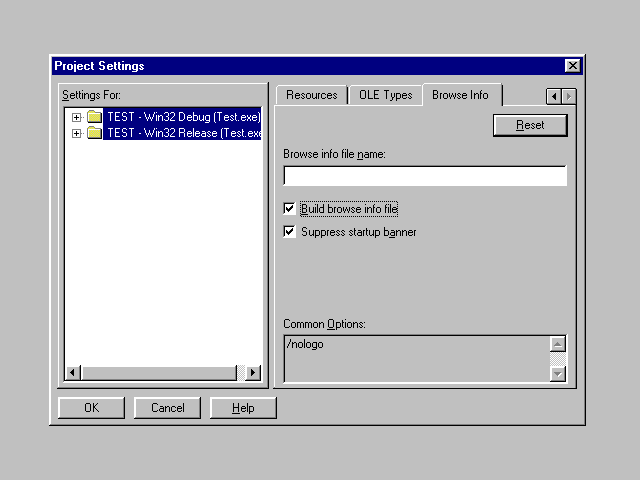Select the Browse Info tab
The width and height of the screenshot is (640, 480).
pos(460,95)
